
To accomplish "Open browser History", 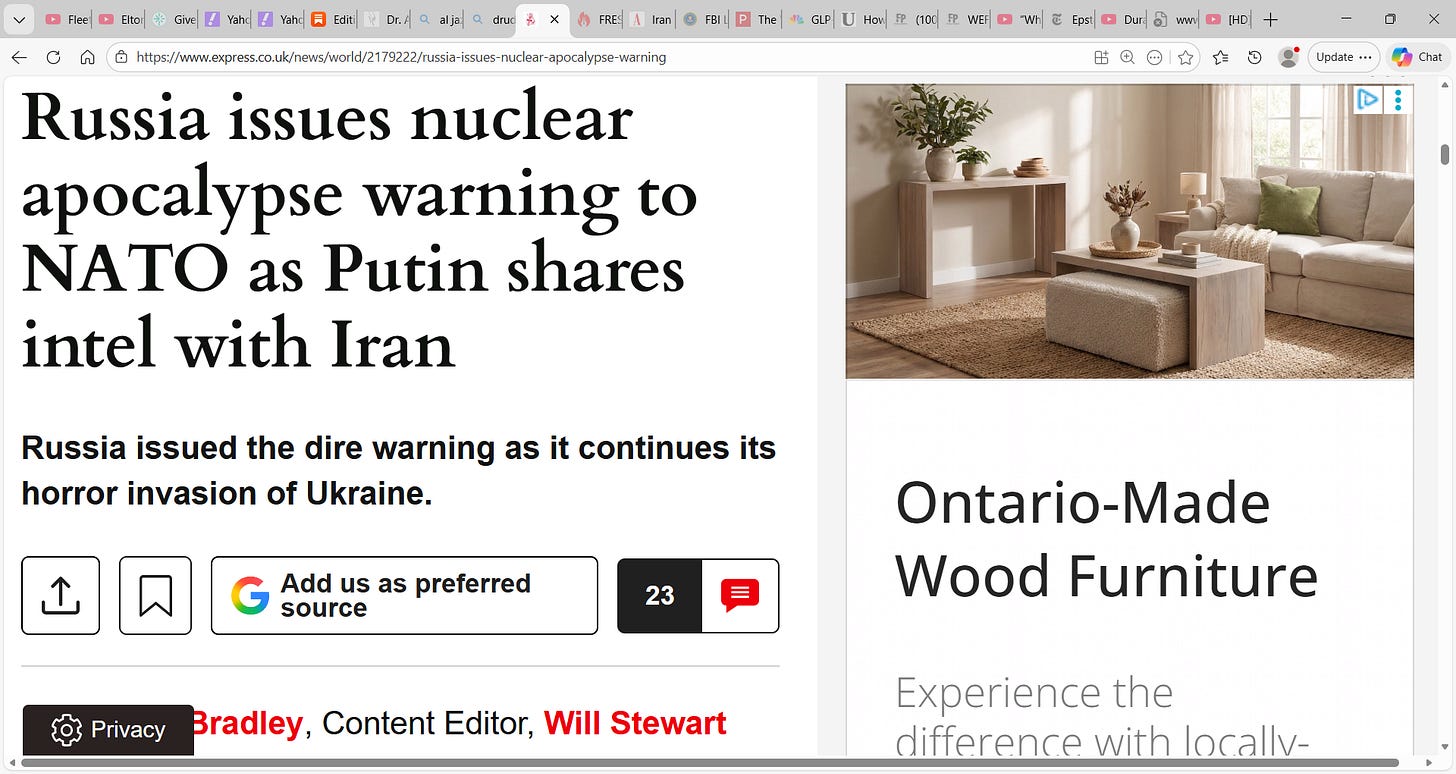I will (x=1254, y=57).
